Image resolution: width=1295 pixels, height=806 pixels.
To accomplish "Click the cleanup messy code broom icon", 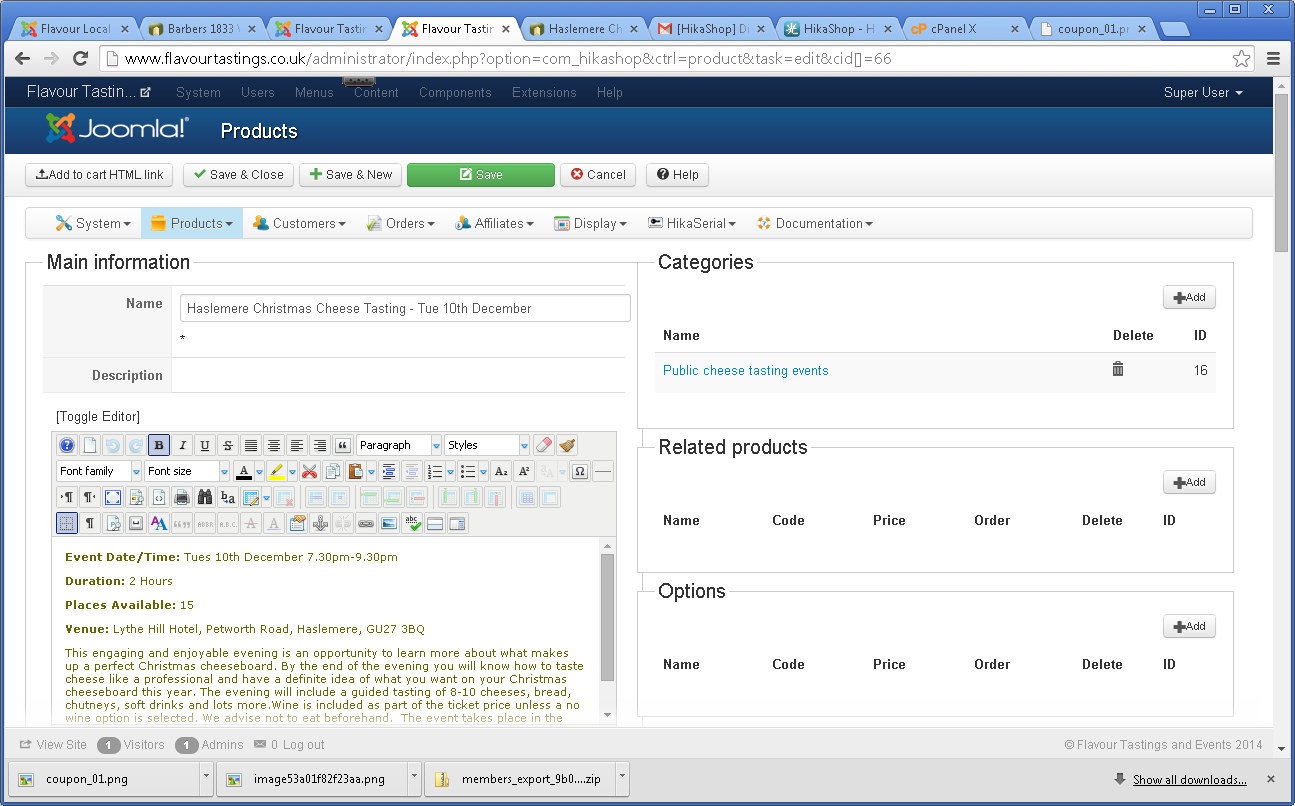I will click(x=567, y=446).
